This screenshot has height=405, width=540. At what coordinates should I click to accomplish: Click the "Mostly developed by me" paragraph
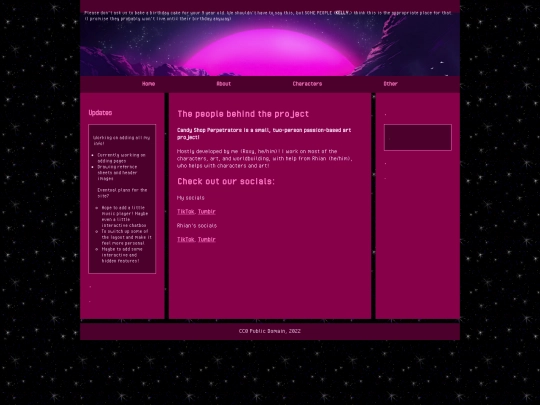tap(264, 158)
